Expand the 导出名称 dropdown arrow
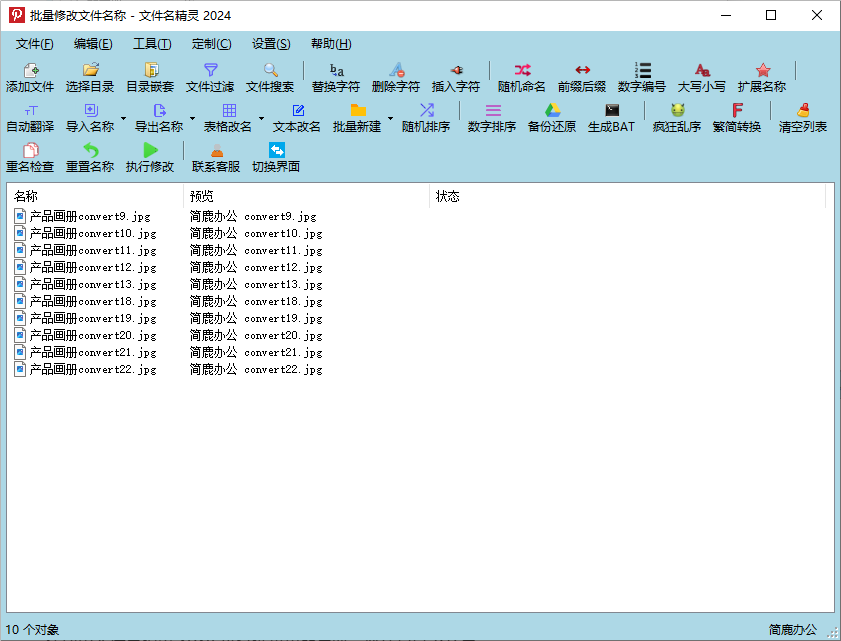This screenshot has height=641, width=841. 193,118
